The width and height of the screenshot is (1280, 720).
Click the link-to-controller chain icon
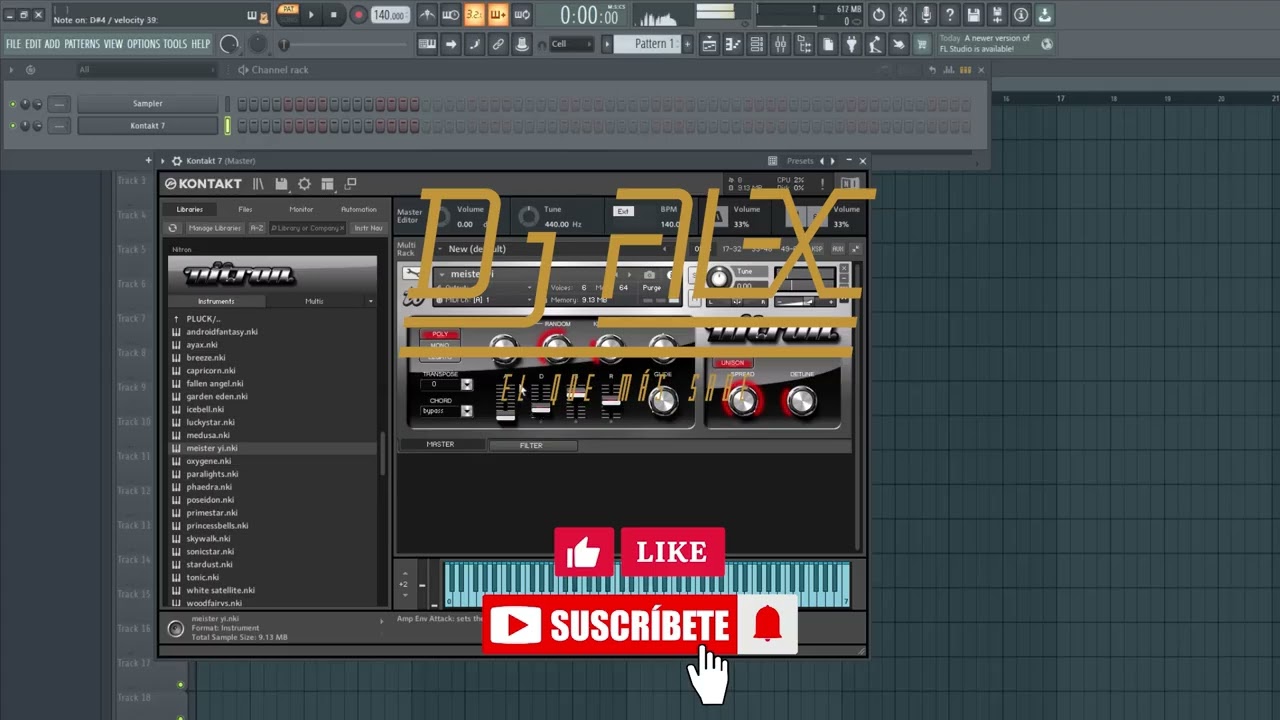tap(498, 44)
